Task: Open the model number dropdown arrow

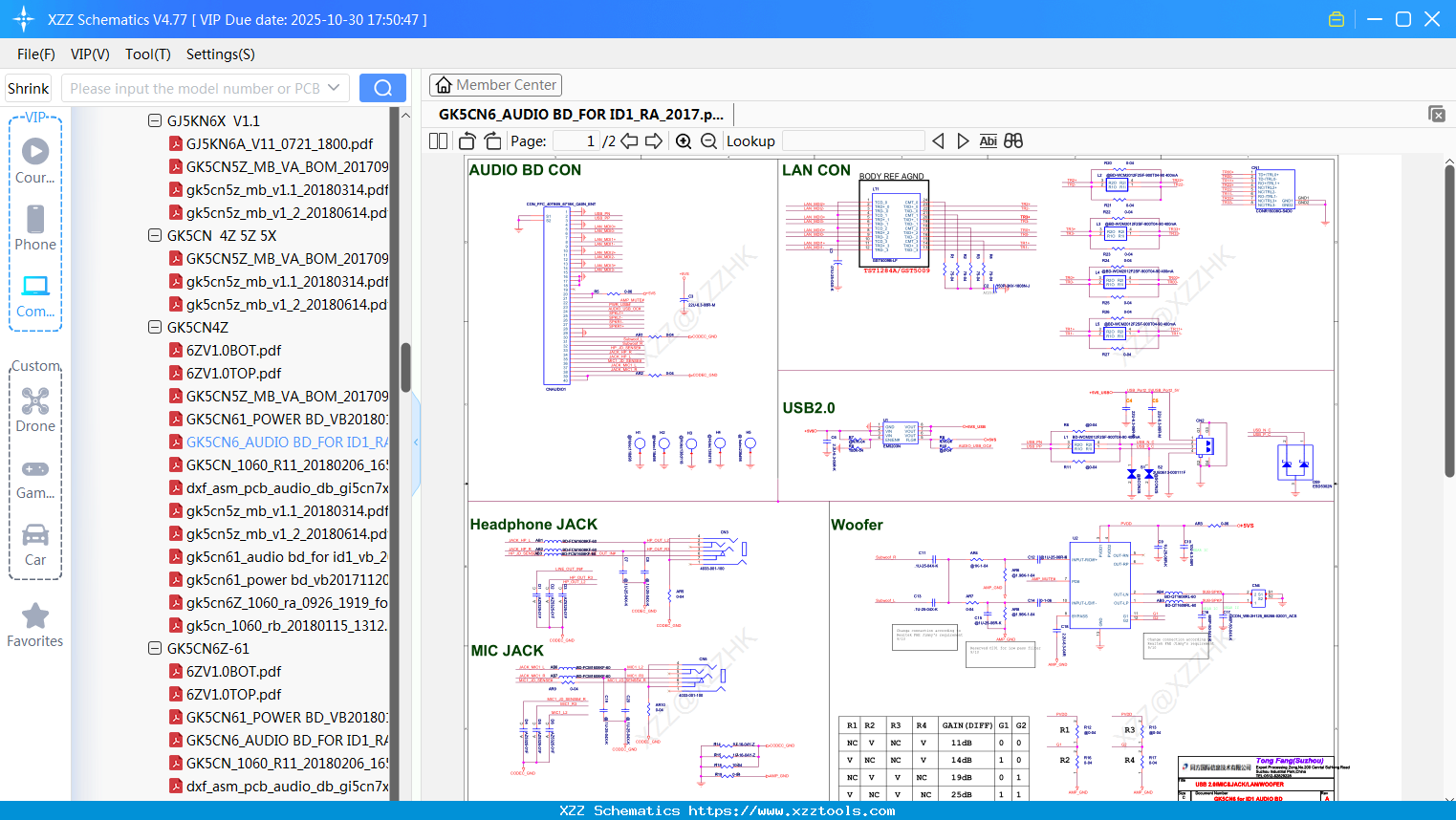Action: [334, 88]
